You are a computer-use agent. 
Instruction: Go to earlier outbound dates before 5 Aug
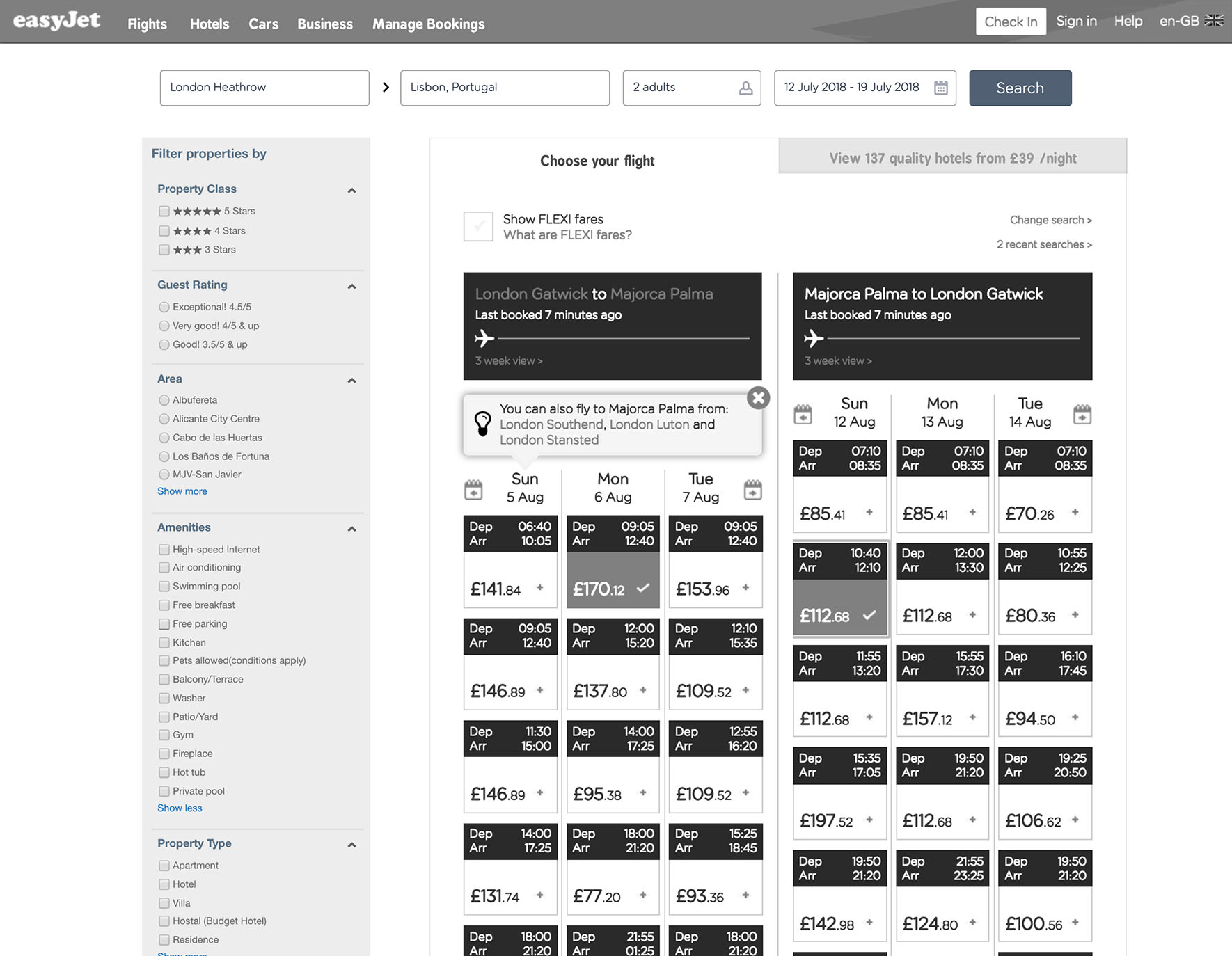point(473,489)
